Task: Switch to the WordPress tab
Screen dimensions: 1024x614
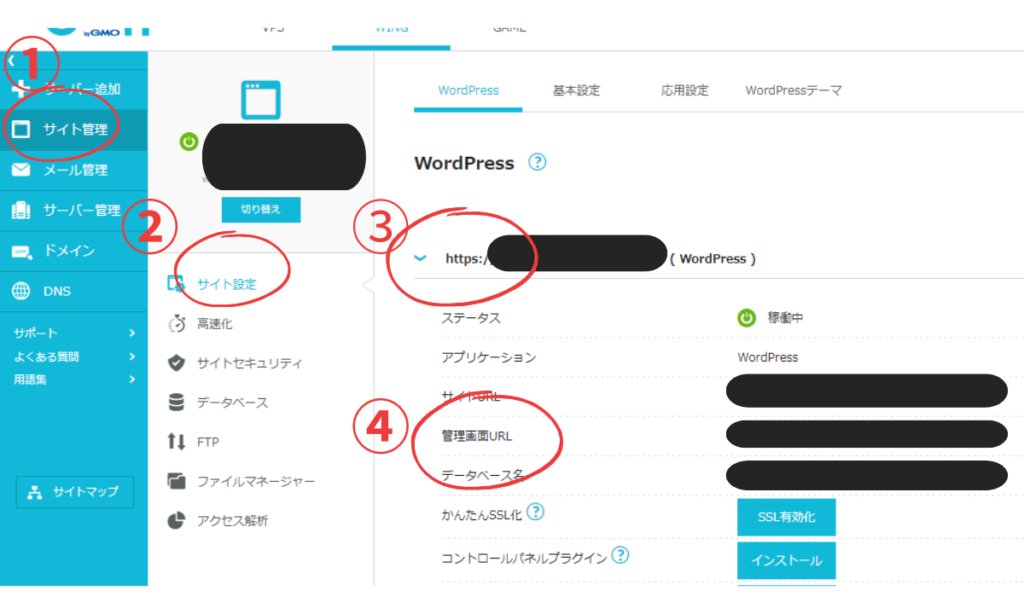Action: [x=468, y=91]
